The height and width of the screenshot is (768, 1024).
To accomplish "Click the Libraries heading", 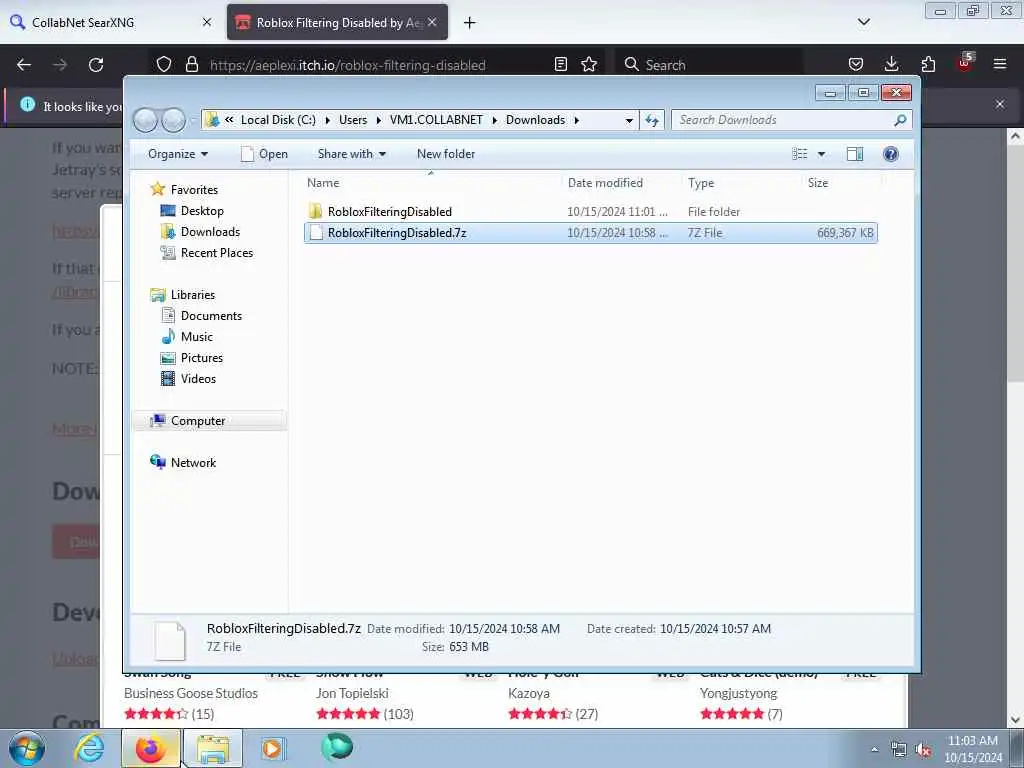I will pos(192,295).
